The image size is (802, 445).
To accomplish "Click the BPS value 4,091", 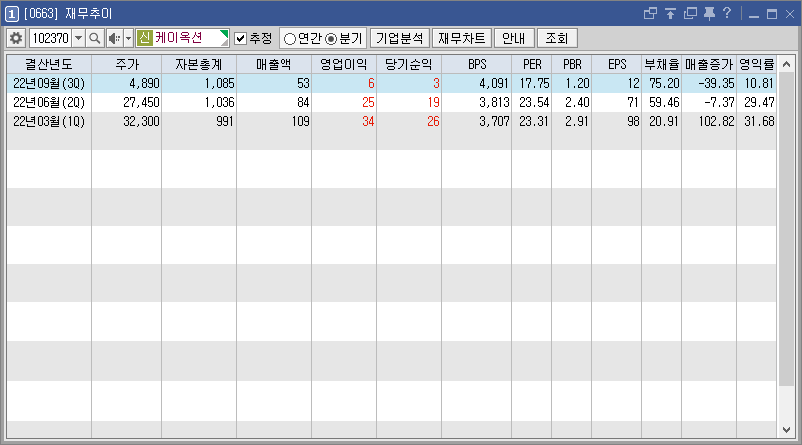I will pos(494,83).
